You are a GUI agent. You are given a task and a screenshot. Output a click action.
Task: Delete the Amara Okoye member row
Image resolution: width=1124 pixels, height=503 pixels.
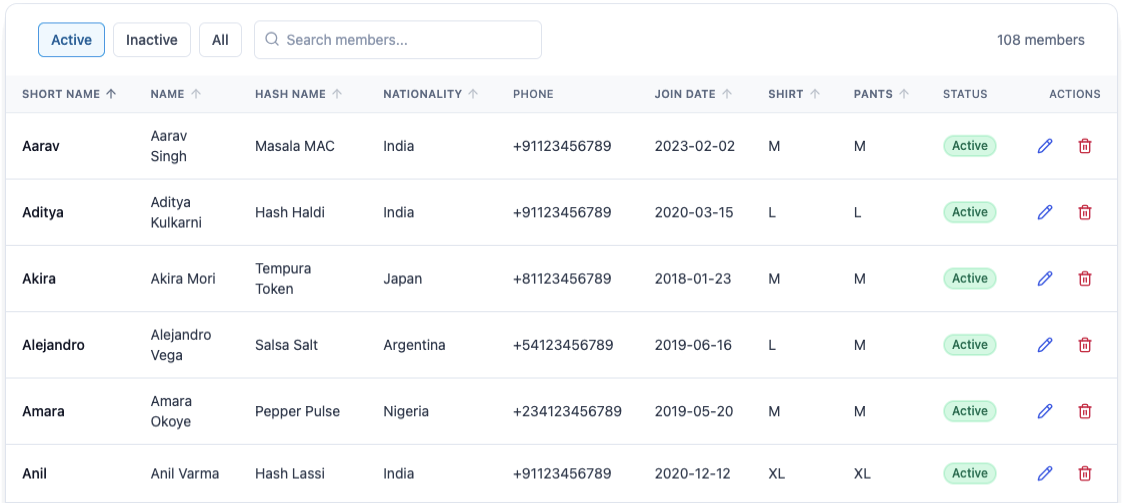[x=1085, y=411]
